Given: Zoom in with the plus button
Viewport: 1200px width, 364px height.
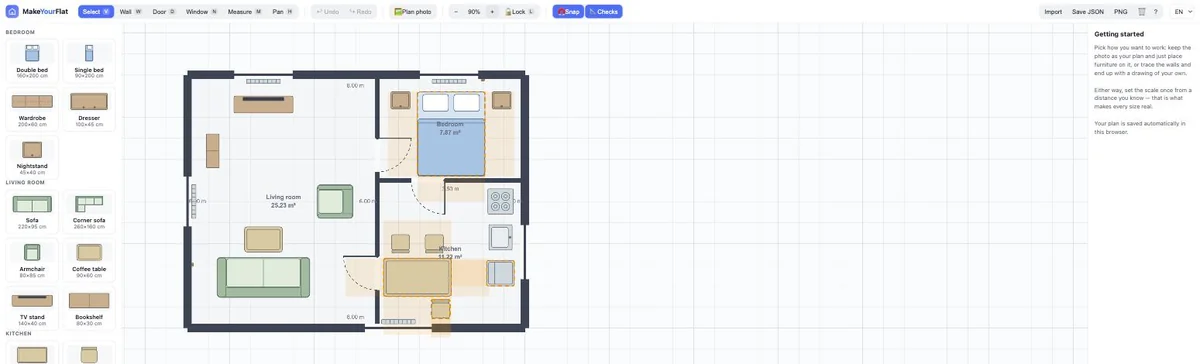Looking at the screenshot, I should coord(492,12).
